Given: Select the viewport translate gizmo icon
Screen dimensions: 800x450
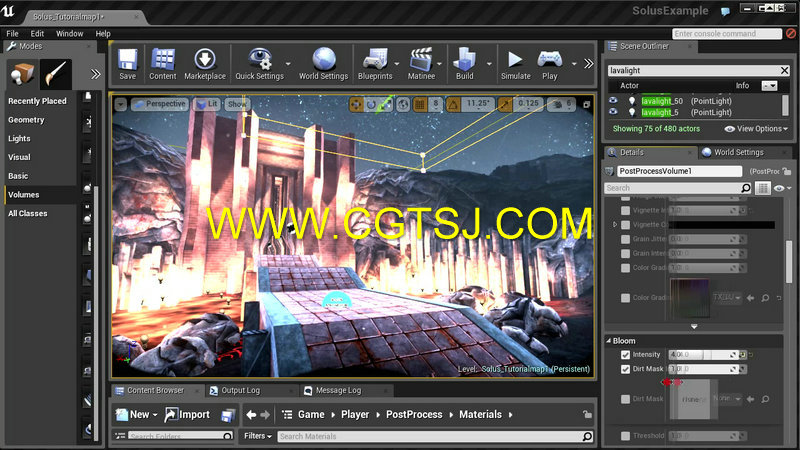Looking at the screenshot, I should 357,105.
